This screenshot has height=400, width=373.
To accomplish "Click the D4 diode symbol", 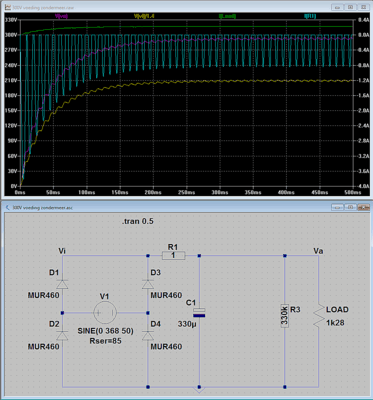I will (148, 335).
